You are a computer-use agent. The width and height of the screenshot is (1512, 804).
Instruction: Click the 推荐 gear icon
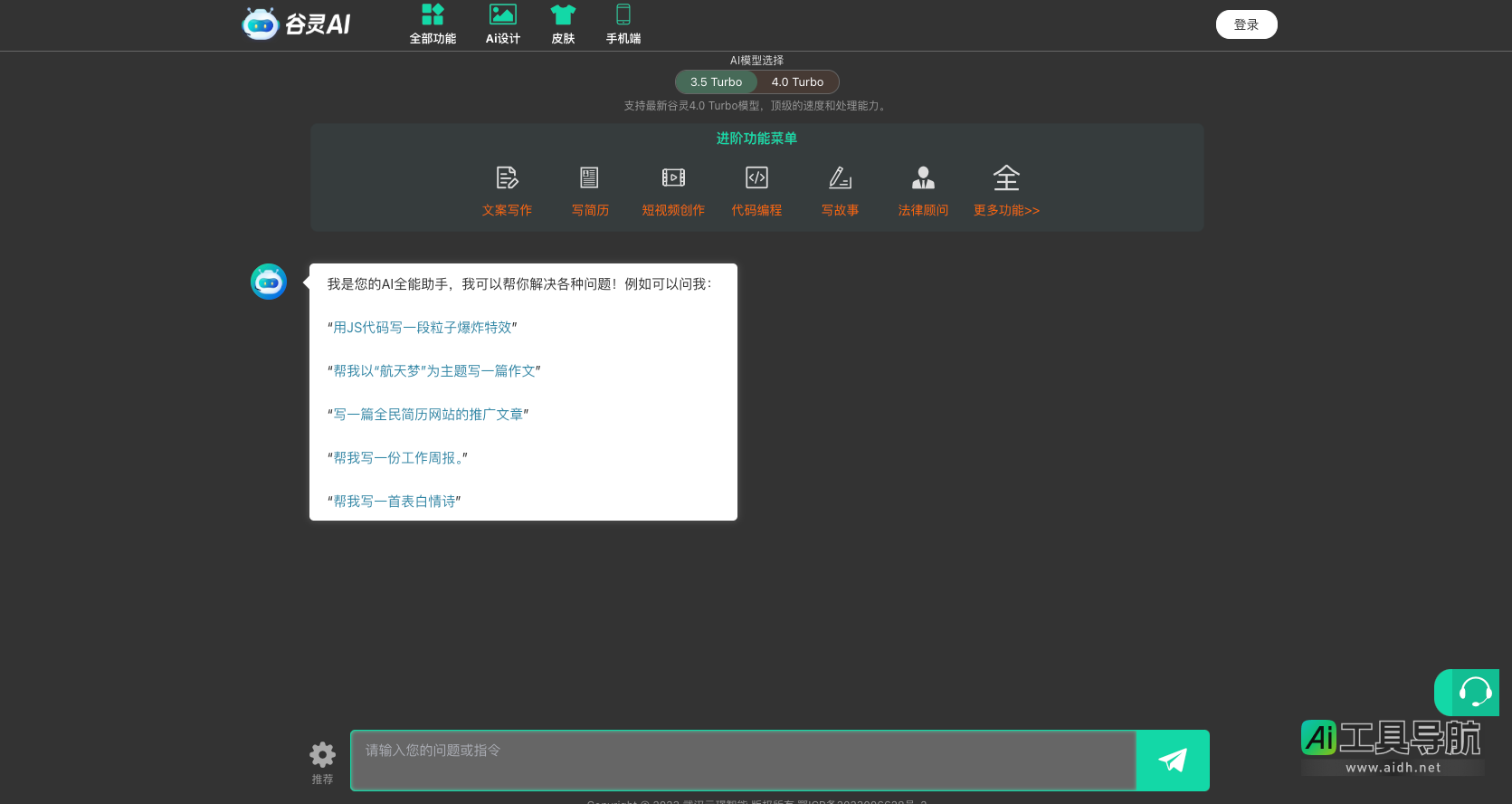point(322,755)
